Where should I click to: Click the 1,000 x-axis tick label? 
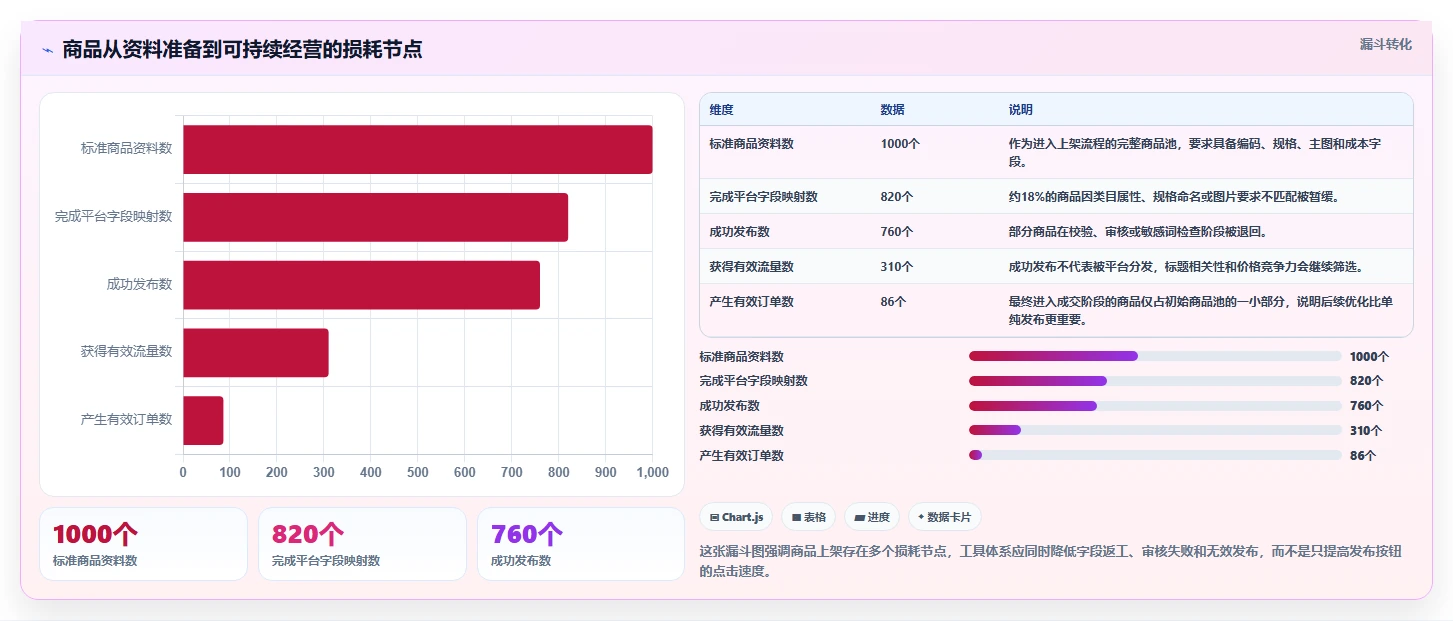pos(652,473)
